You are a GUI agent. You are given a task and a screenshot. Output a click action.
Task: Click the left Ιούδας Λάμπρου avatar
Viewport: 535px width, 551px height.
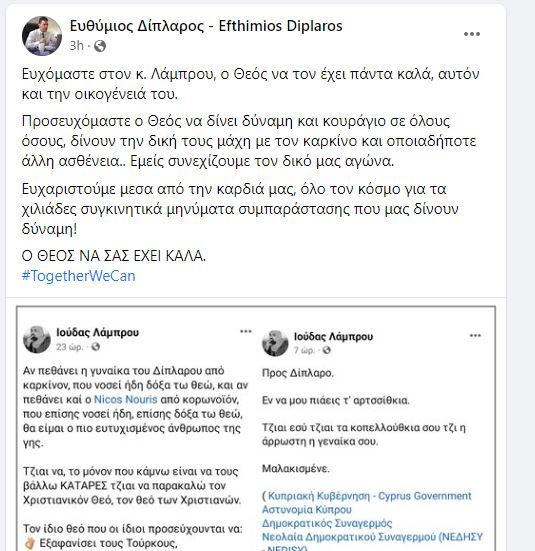[37, 339]
